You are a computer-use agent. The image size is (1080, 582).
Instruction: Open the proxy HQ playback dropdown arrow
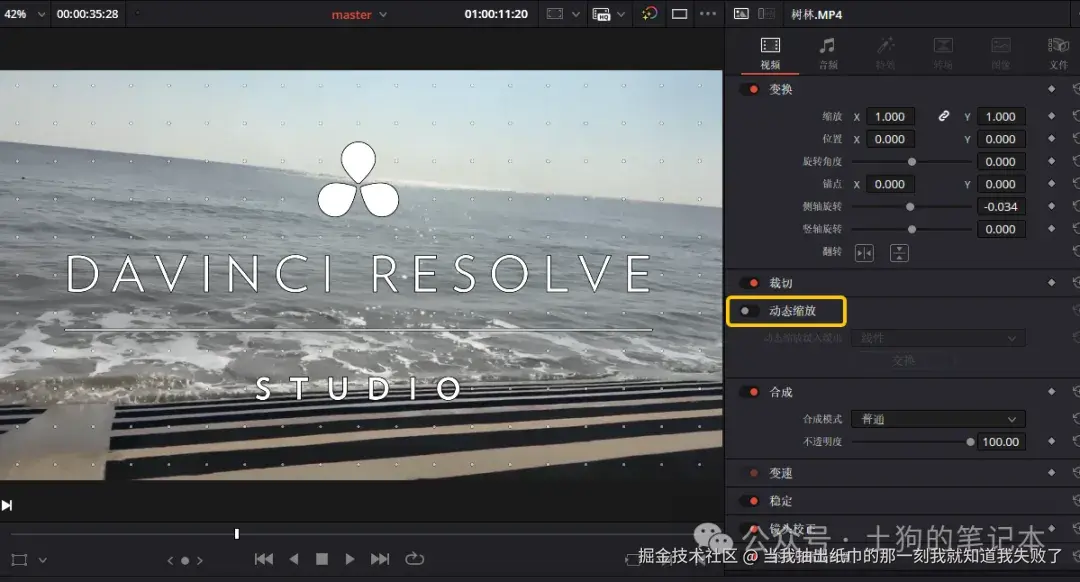pyautogui.click(x=621, y=14)
